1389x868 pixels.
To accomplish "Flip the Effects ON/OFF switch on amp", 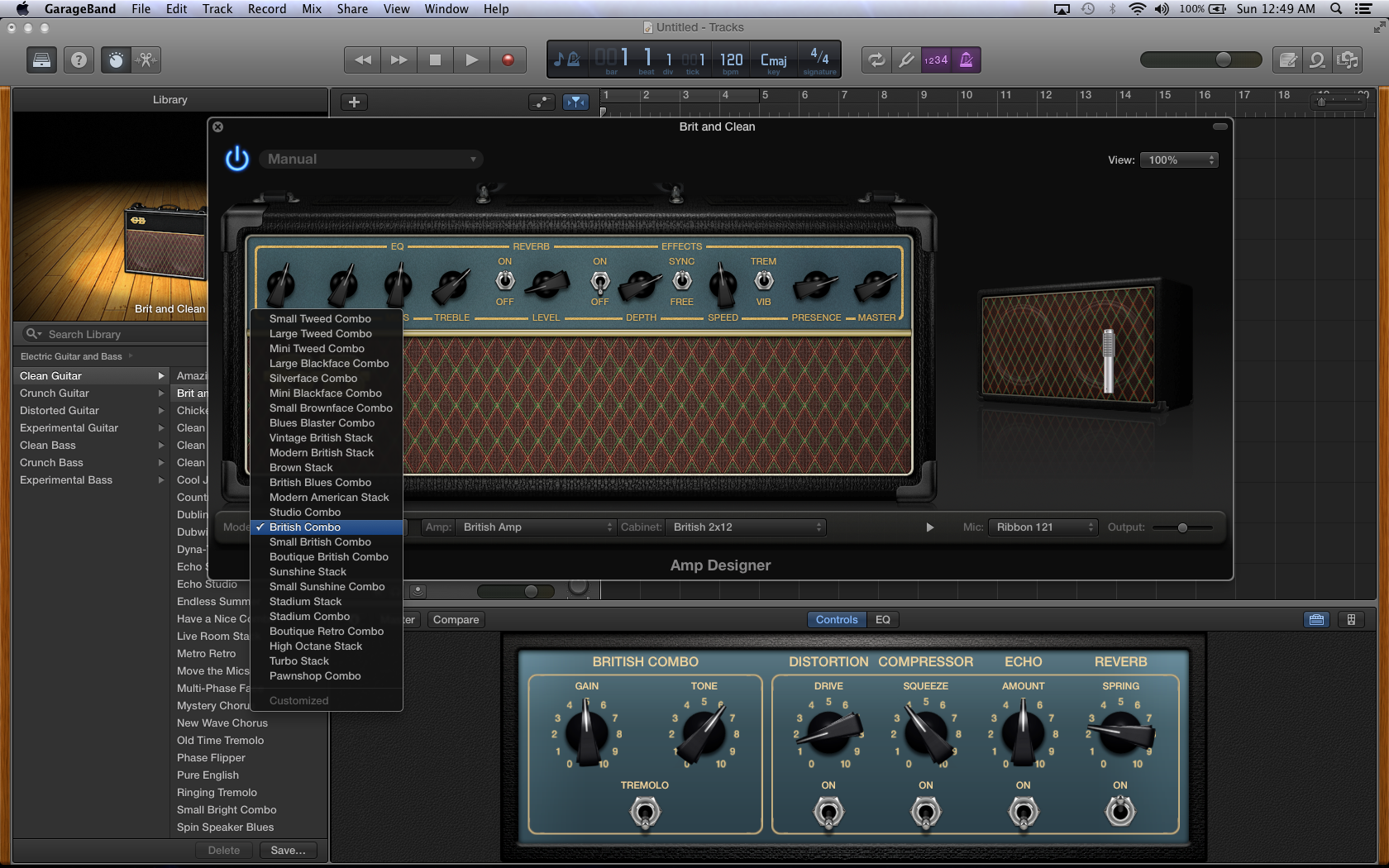I will pyautogui.click(x=600, y=282).
